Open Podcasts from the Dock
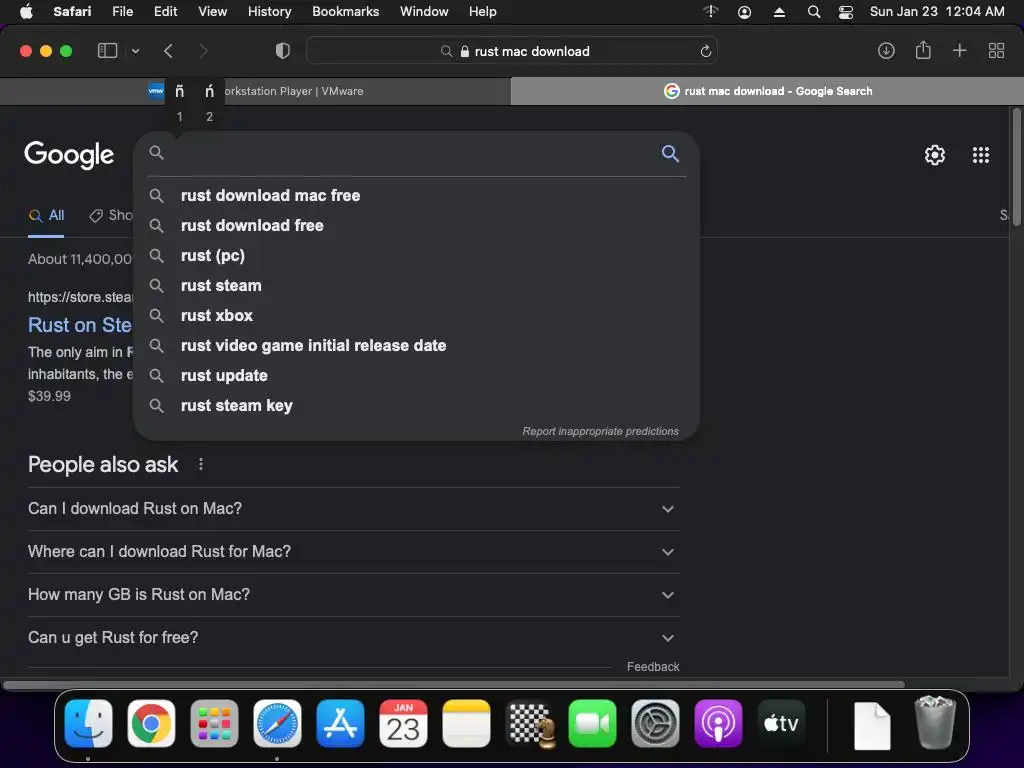This screenshot has width=1024, height=768. (x=718, y=724)
